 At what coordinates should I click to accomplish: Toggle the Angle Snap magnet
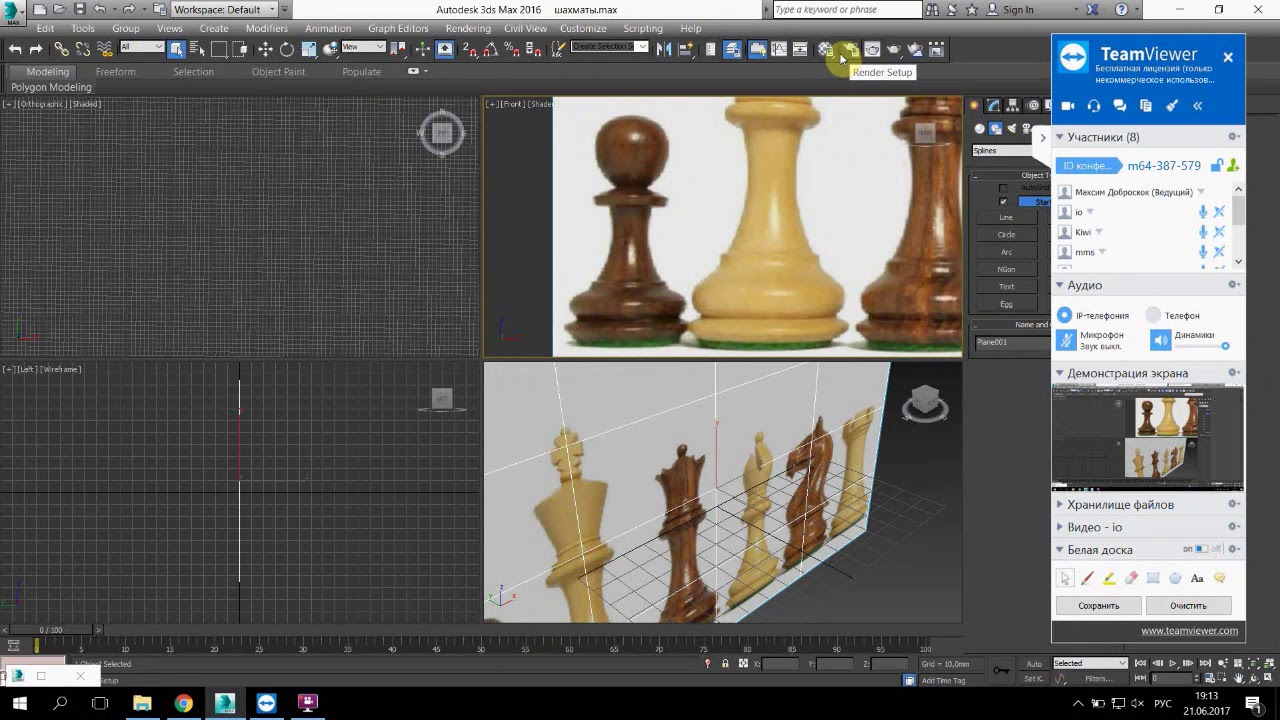[x=492, y=49]
